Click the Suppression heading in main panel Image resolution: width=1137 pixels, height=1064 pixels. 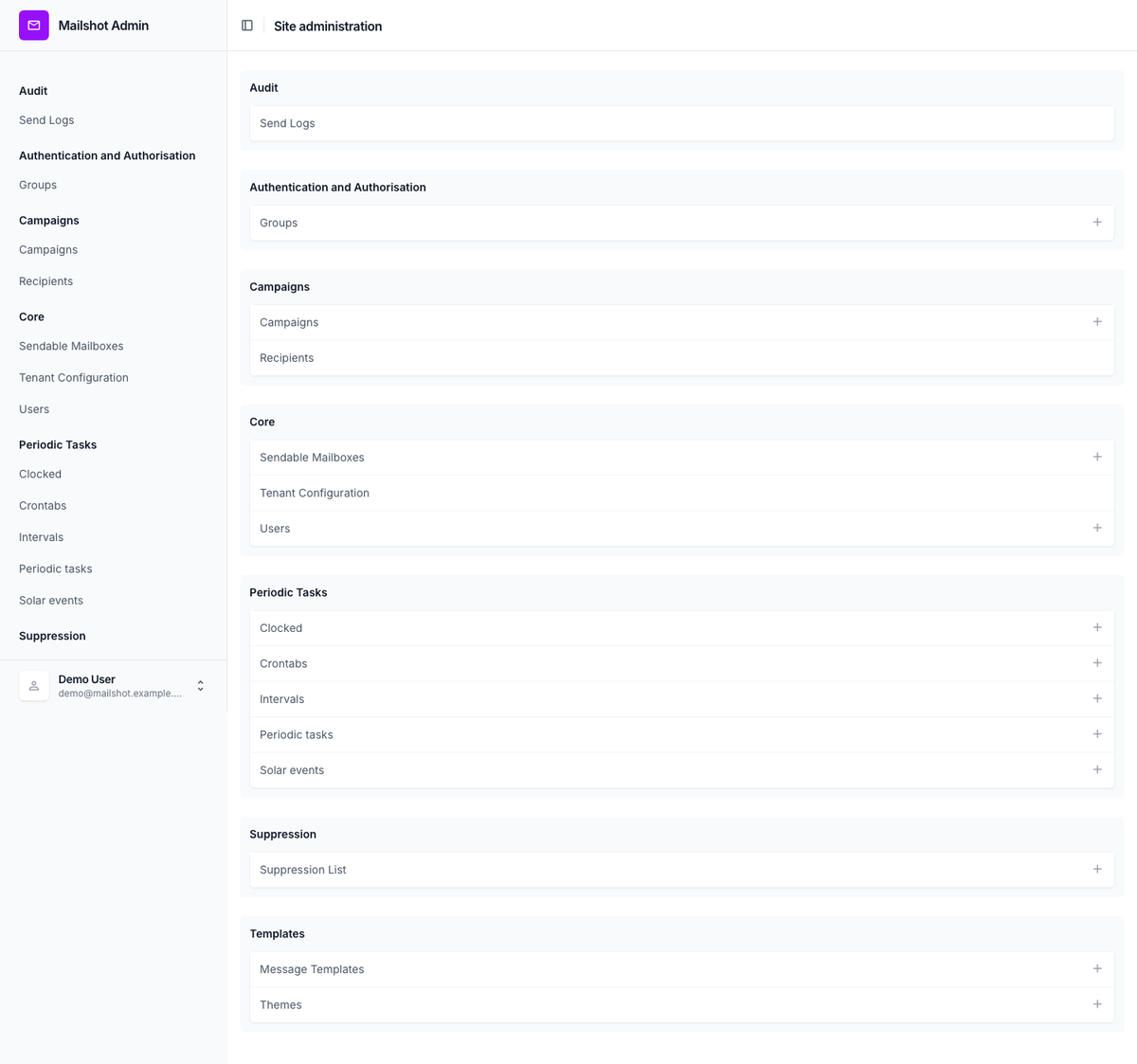click(282, 834)
